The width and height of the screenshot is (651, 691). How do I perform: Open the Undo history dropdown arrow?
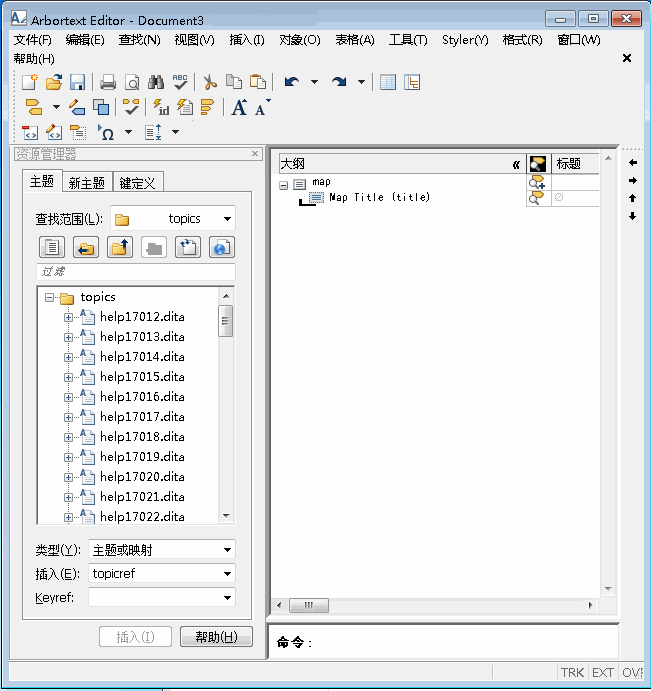(314, 82)
